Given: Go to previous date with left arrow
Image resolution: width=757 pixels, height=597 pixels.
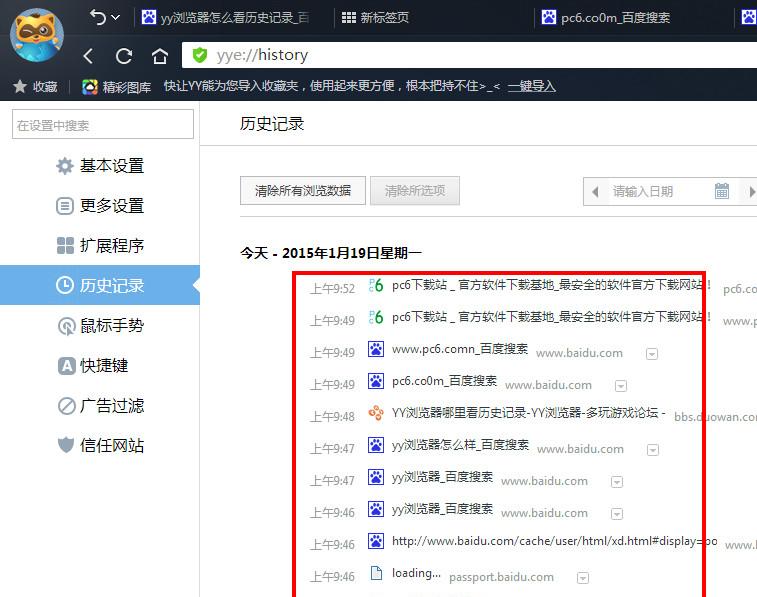Looking at the screenshot, I should (595, 192).
